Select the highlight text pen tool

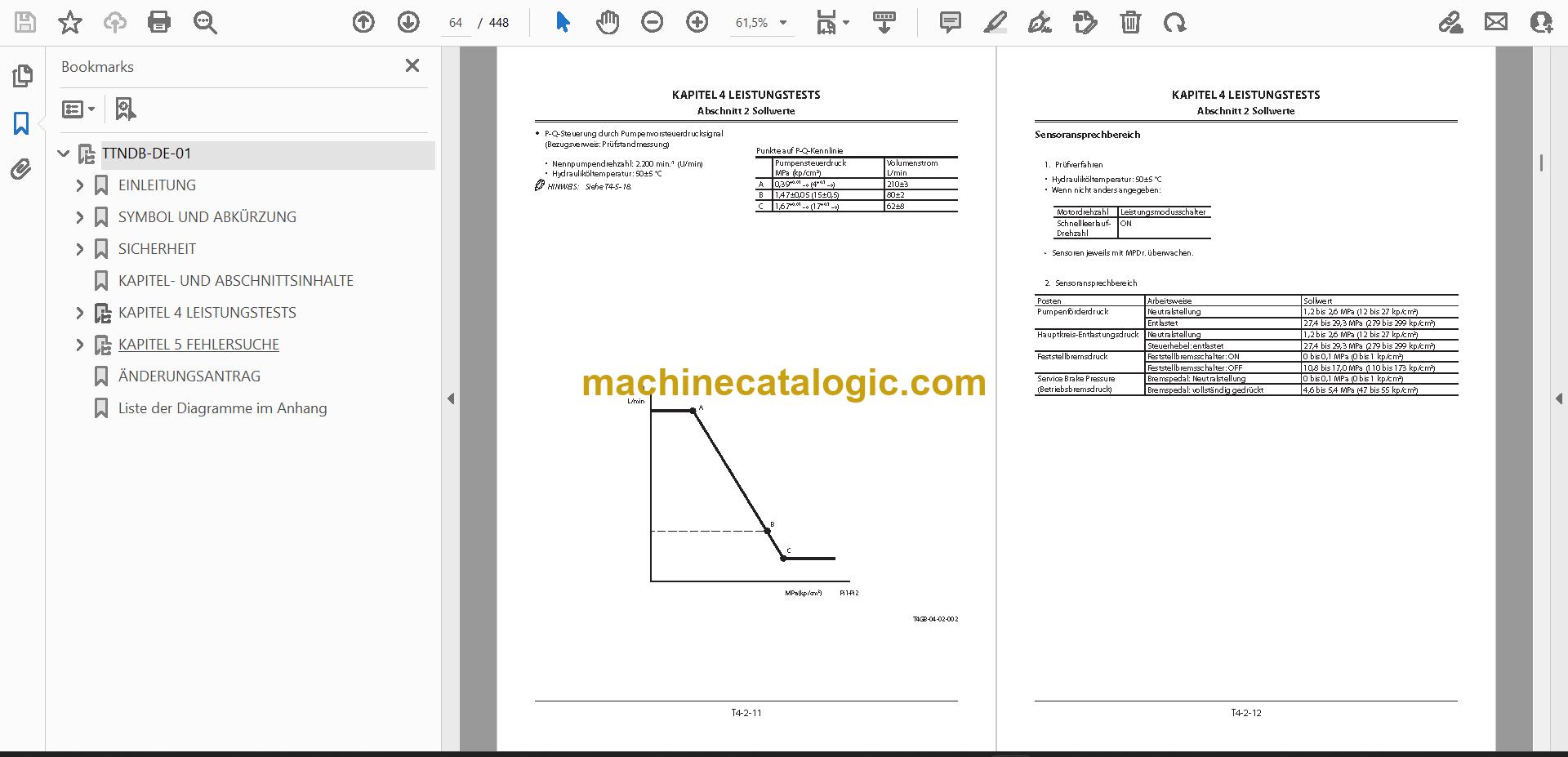995,22
